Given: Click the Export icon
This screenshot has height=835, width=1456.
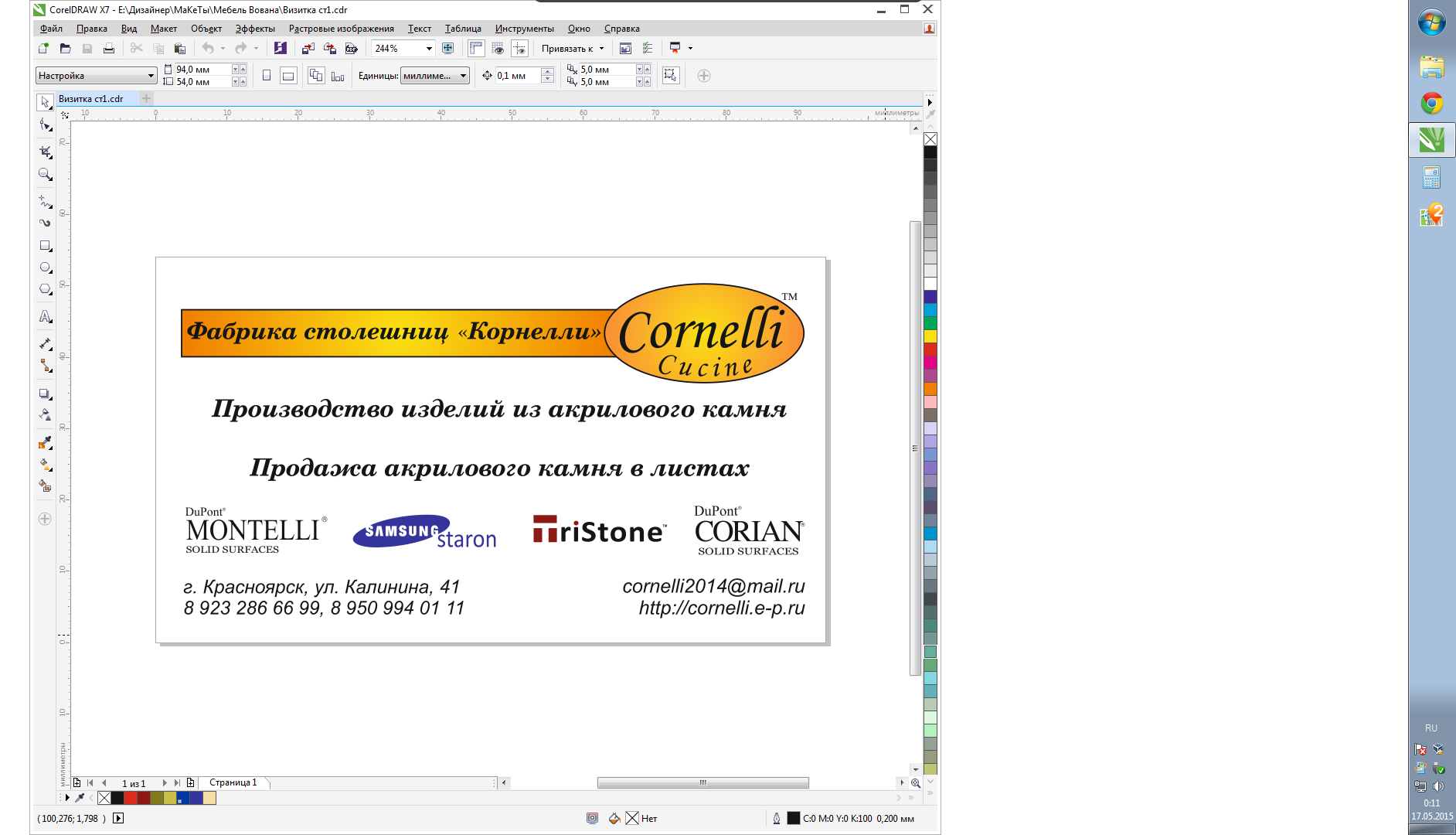Looking at the screenshot, I should [x=329, y=48].
